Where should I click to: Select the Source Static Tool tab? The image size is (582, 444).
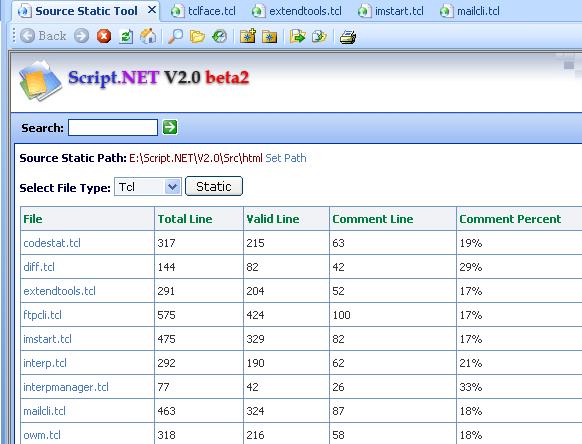click(86, 11)
